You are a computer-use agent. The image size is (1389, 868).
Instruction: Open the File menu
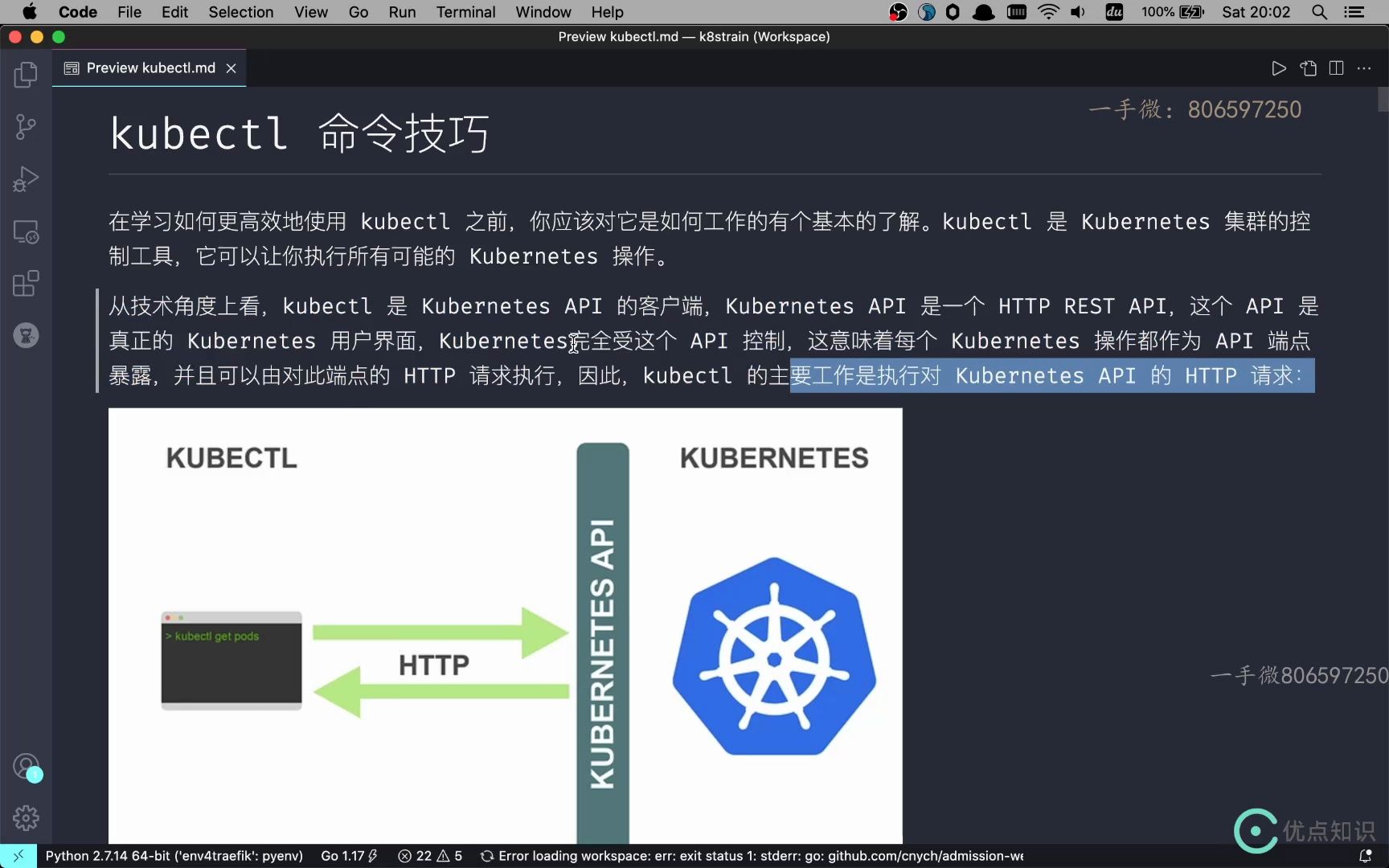point(129,12)
